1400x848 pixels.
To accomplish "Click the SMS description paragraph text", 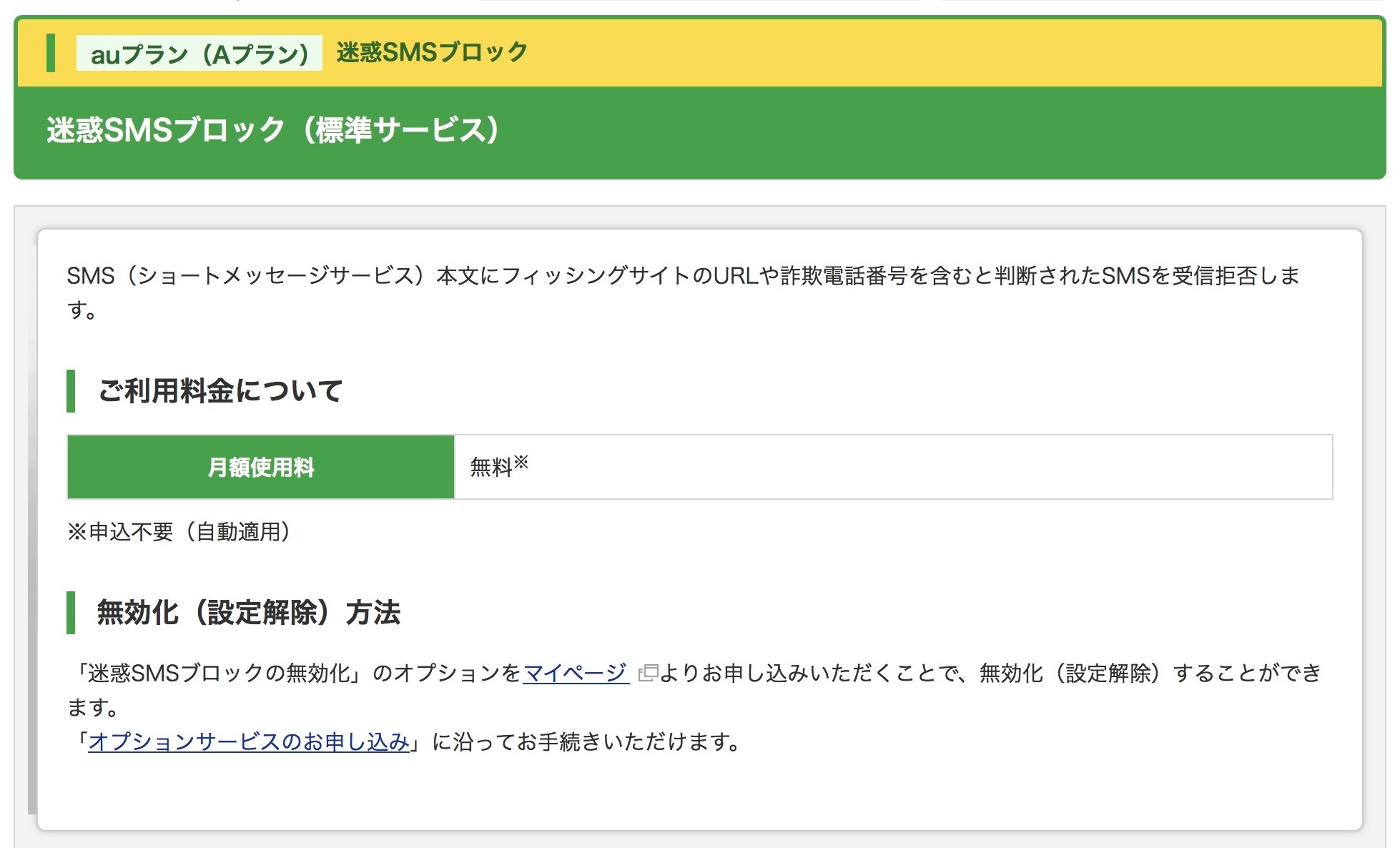I will (683, 276).
